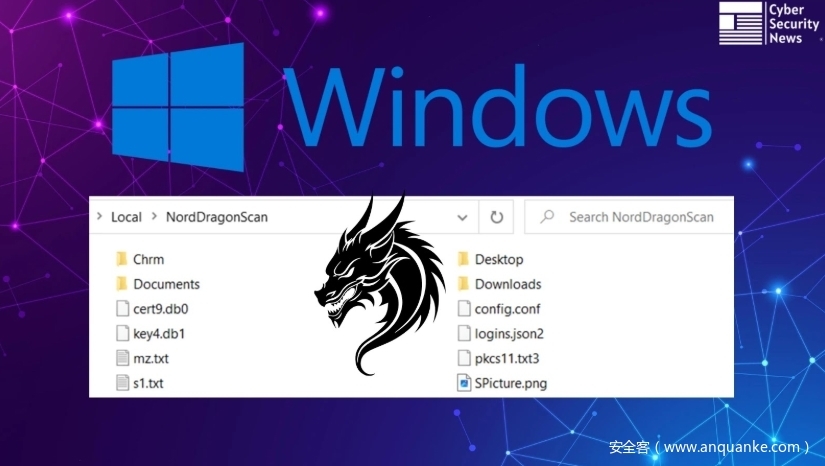Navigate to the Local breadcrumb
The height and width of the screenshot is (466, 825).
point(126,217)
